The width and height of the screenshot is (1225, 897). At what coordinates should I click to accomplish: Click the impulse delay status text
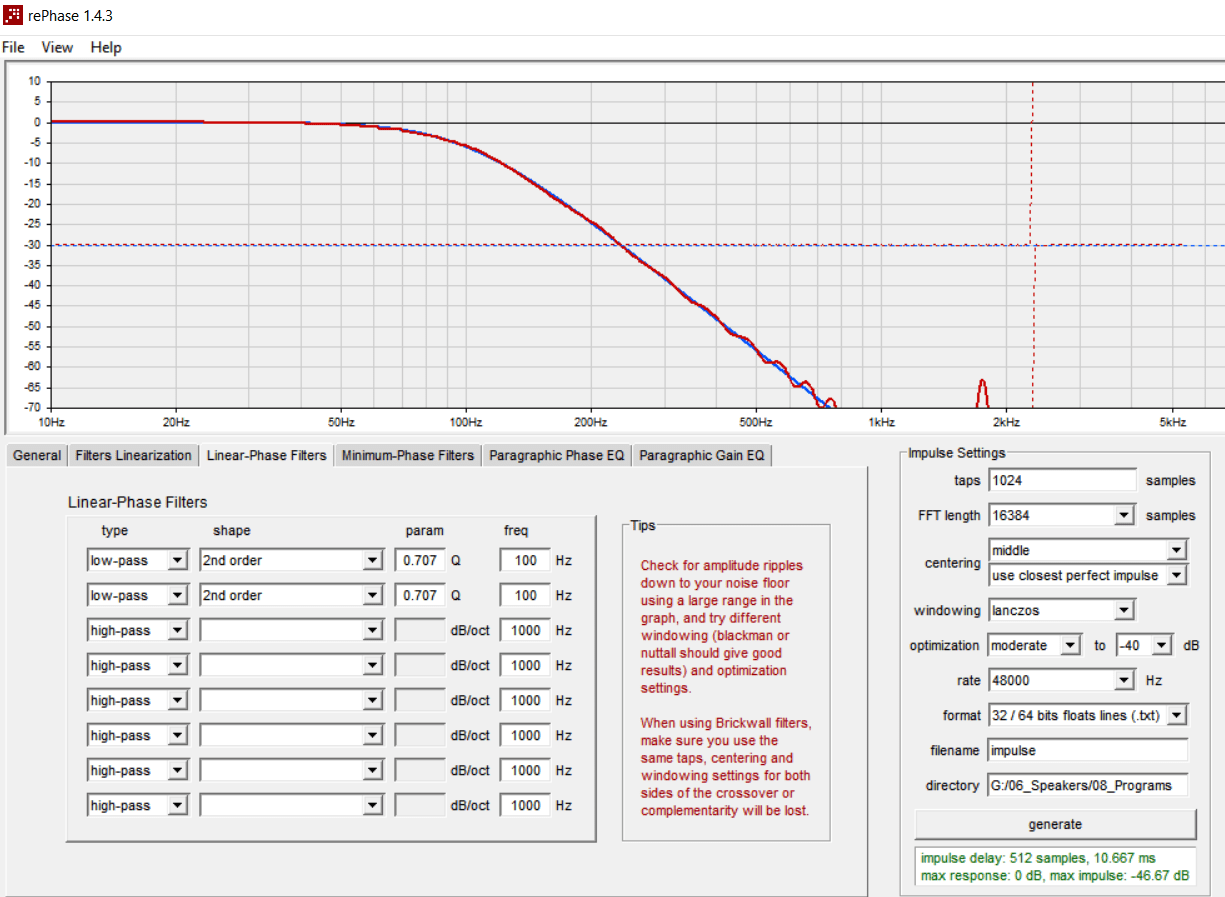[1038, 859]
